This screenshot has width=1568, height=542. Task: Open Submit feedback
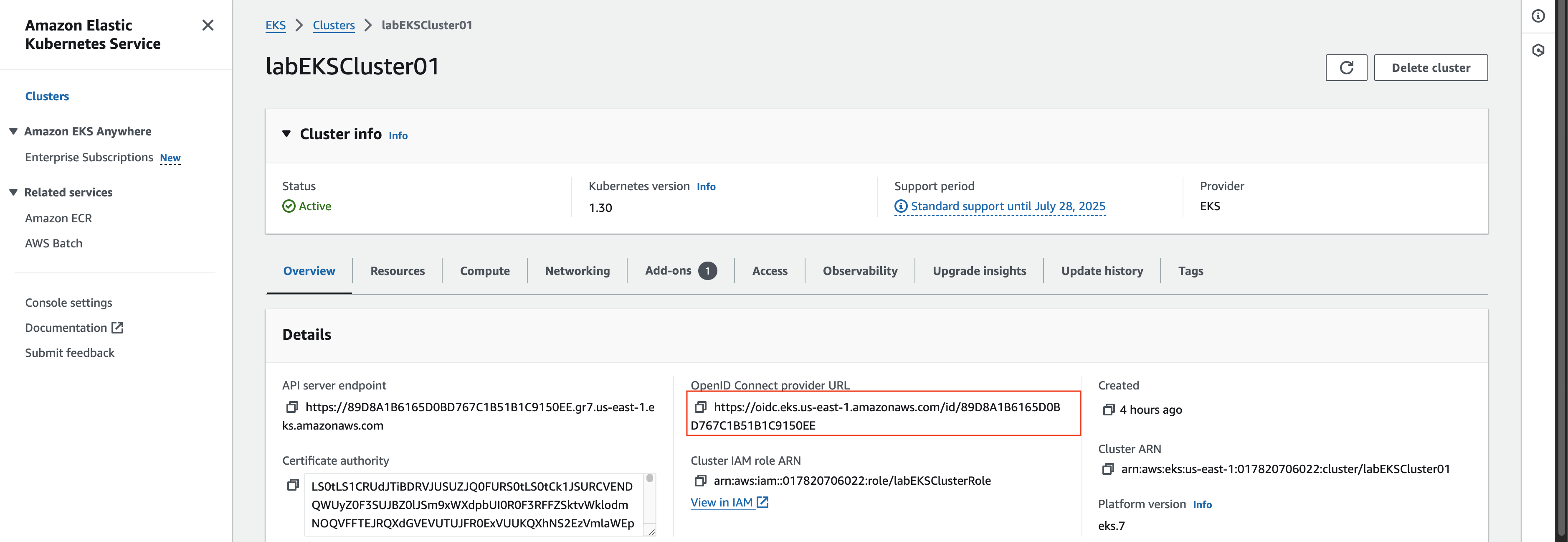tap(69, 353)
